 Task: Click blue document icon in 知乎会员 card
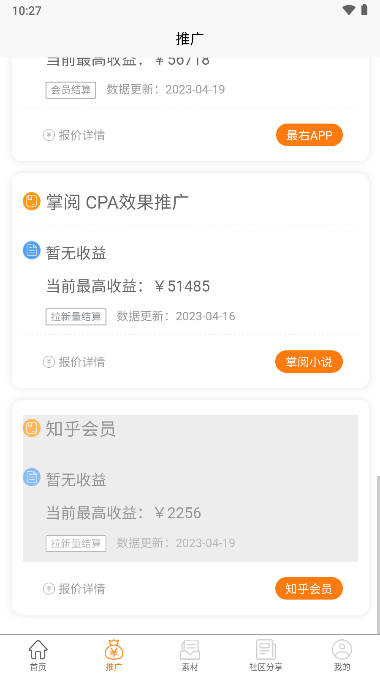(x=32, y=477)
